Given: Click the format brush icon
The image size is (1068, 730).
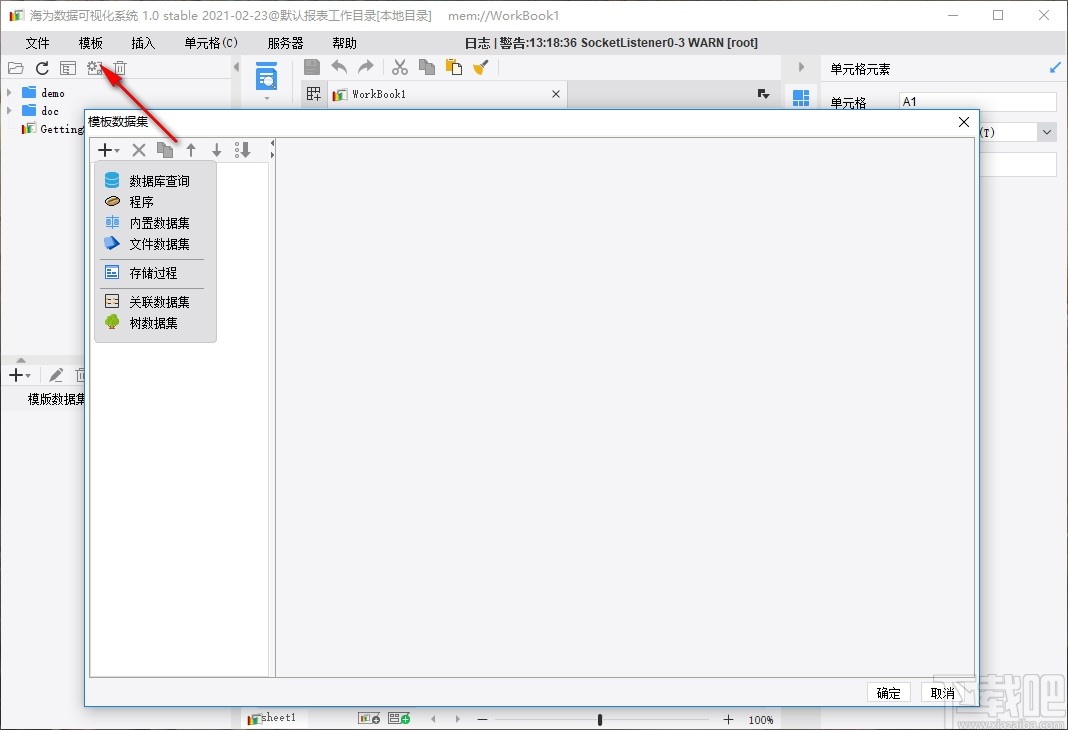Looking at the screenshot, I should coord(481,67).
